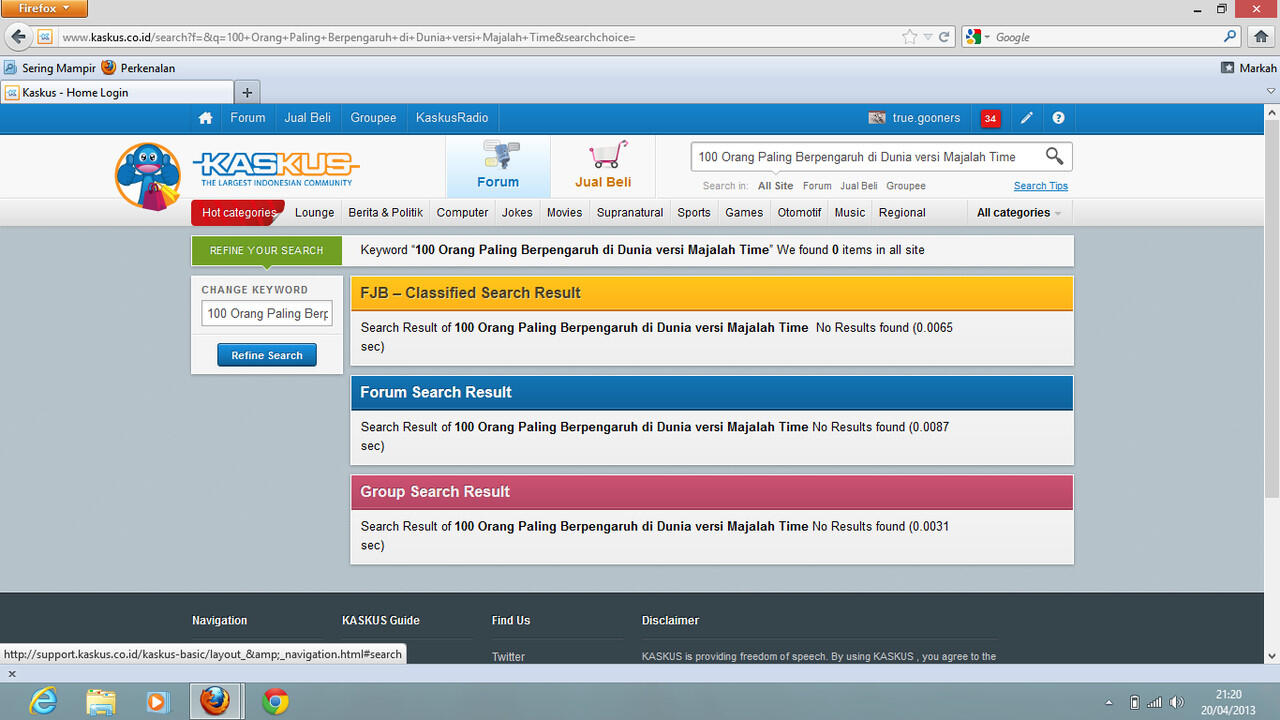The width and height of the screenshot is (1280, 720).
Task: Open the Sering Mampir bookmark
Action: pos(50,68)
